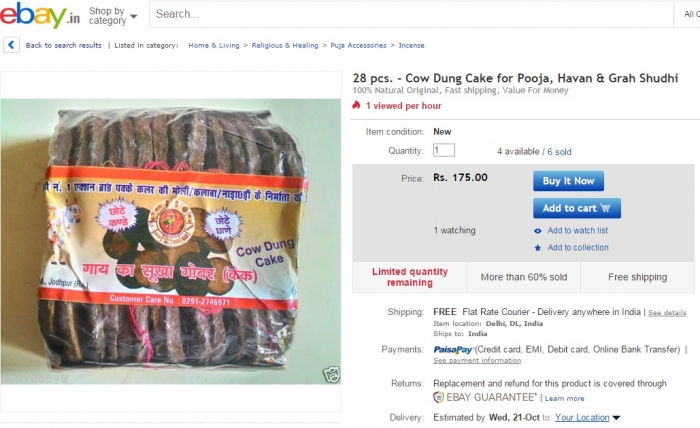The image size is (700, 428).
Task: Open the All Categories search dropdown
Action: click(690, 15)
